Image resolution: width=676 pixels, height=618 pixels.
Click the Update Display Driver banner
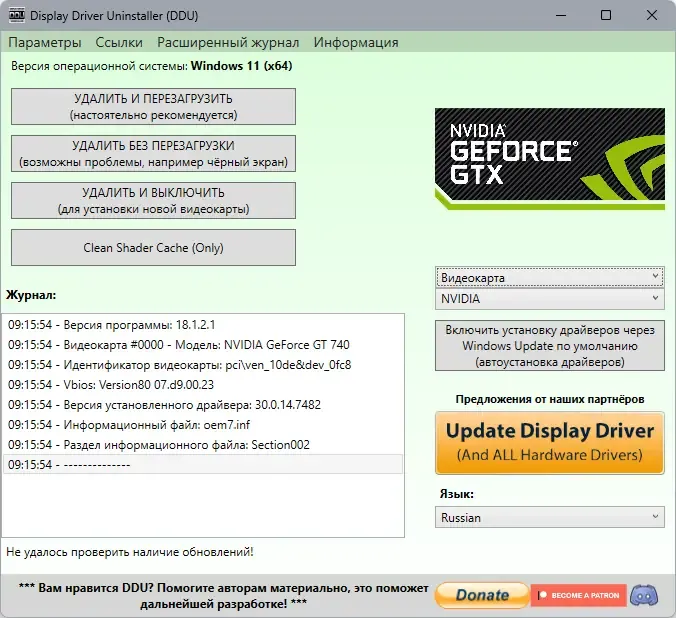point(550,443)
